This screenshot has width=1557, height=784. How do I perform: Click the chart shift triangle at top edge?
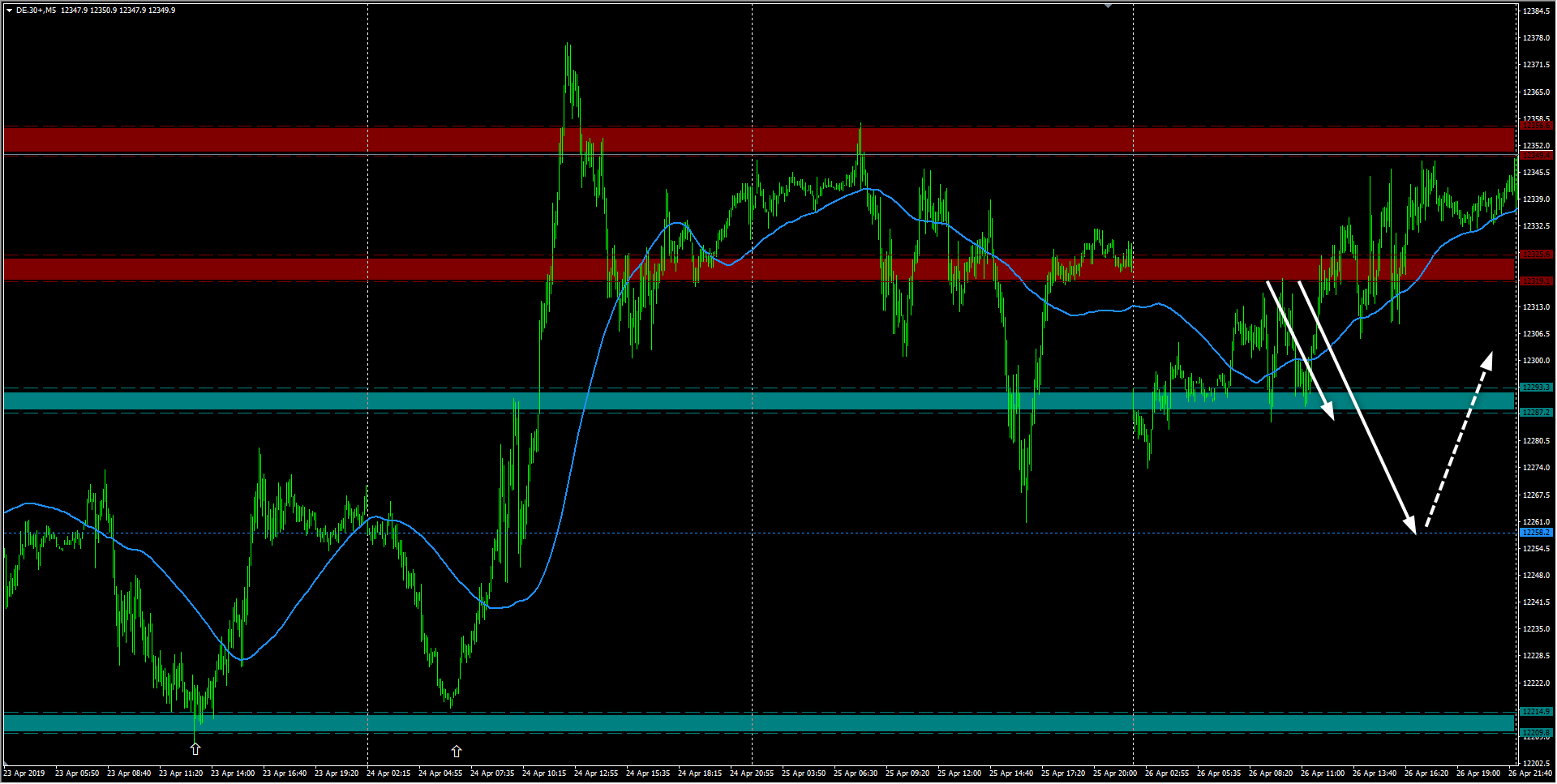[x=1108, y=6]
